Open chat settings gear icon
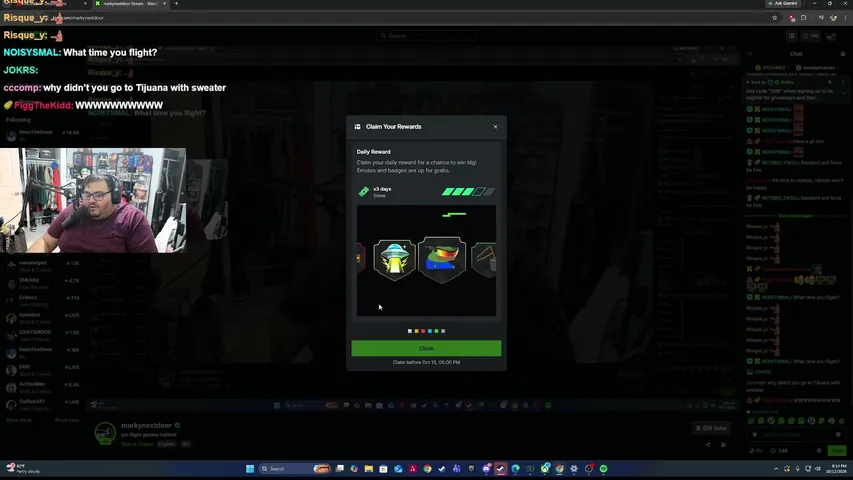This screenshot has width=853, height=480. pyautogui.click(x=819, y=451)
